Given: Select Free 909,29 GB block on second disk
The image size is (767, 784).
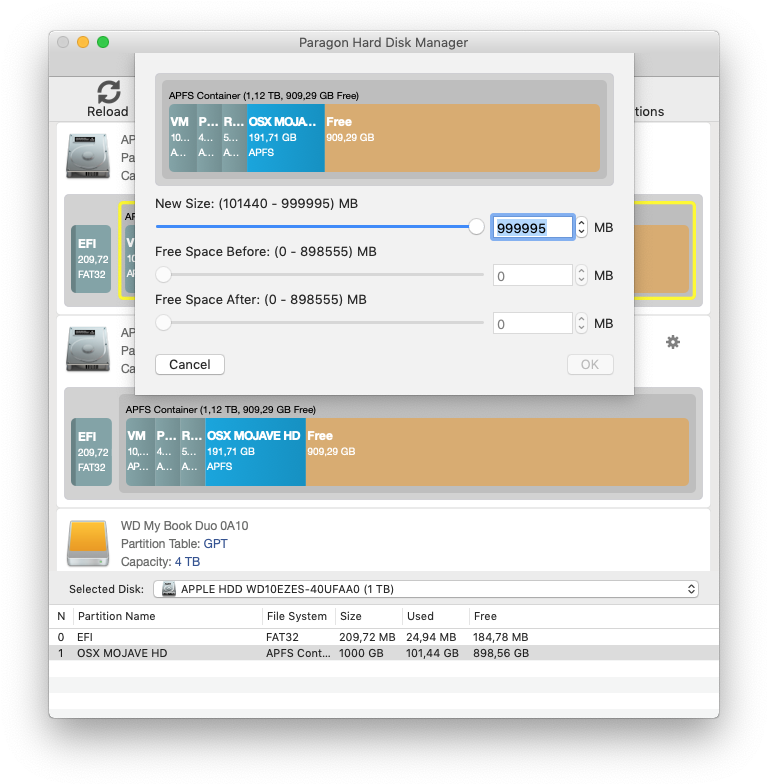Looking at the screenshot, I should 498,452.
